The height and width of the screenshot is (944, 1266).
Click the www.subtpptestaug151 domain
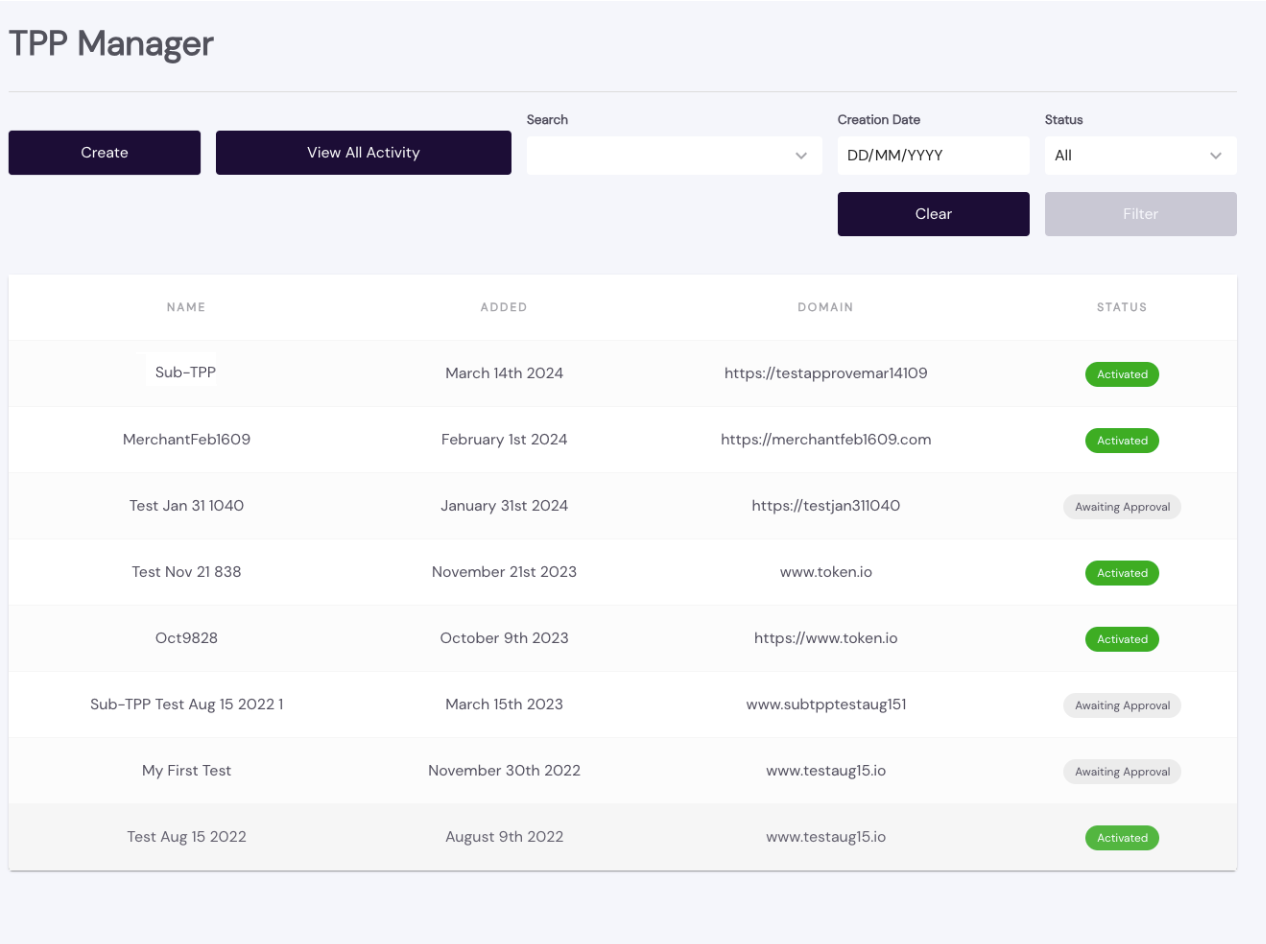825,705
